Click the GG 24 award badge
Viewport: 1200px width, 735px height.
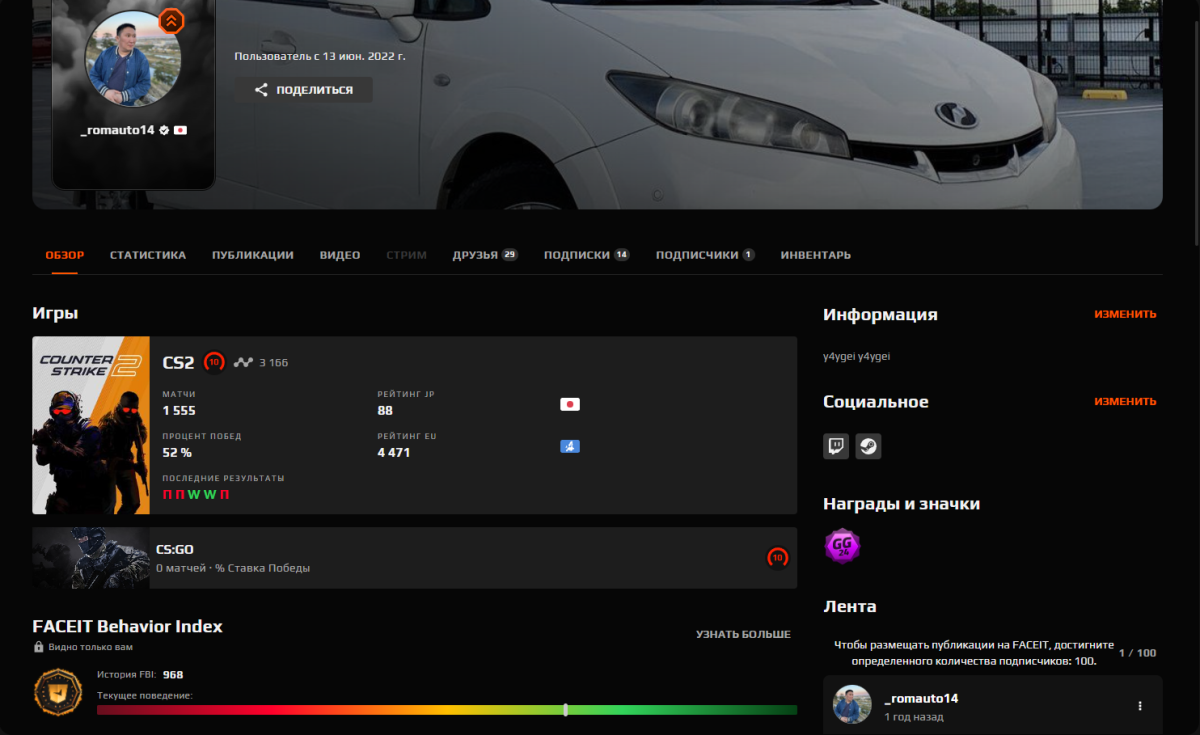point(842,546)
